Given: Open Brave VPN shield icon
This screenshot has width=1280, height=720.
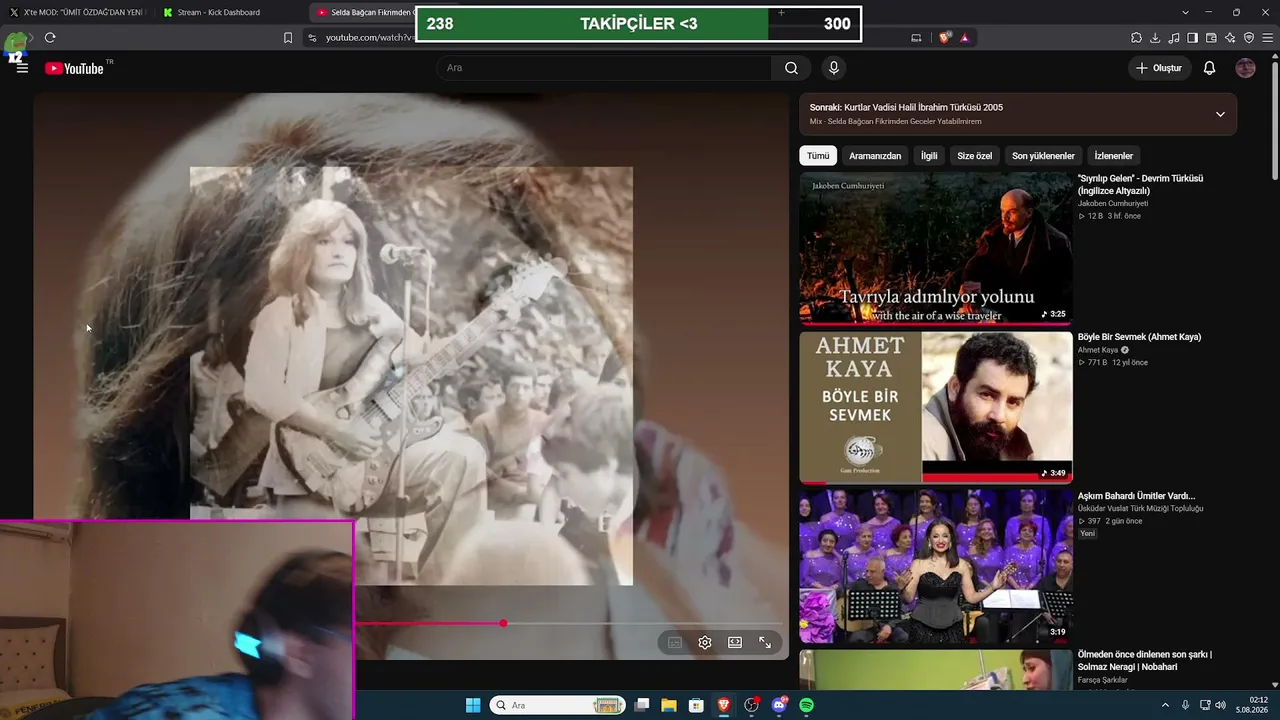Looking at the screenshot, I should point(1249,38).
